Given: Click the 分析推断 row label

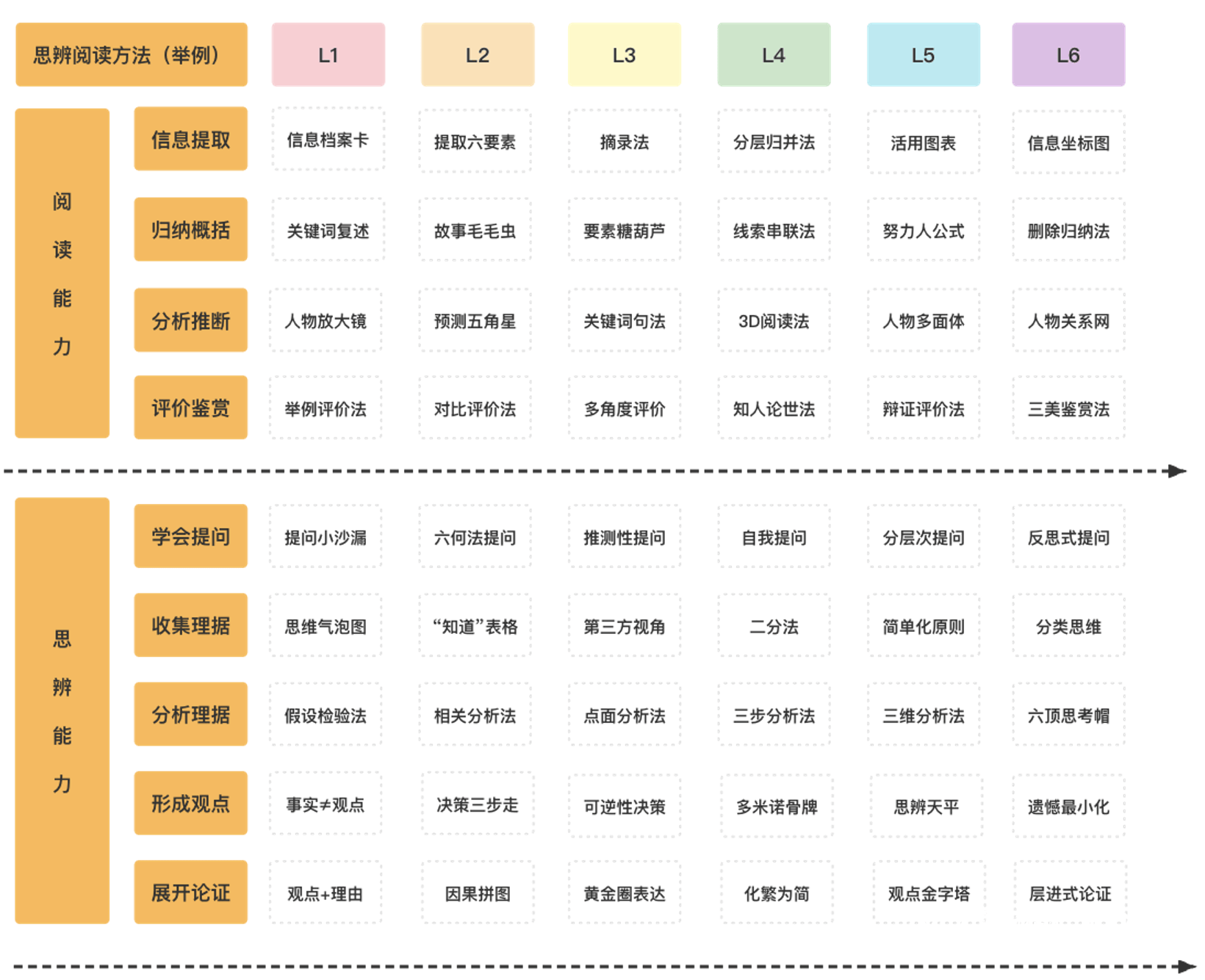Looking at the screenshot, I should click(191, 320).
